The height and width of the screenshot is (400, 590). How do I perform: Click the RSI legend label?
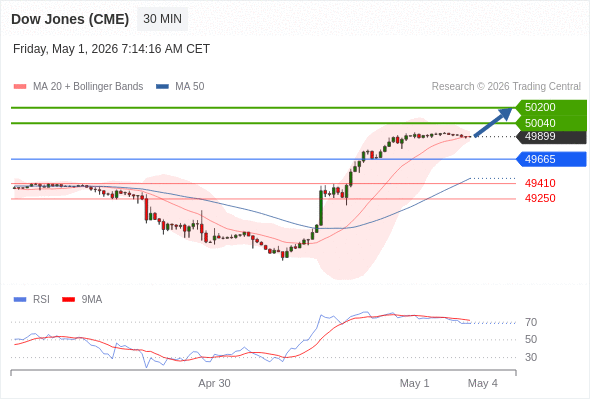pos(41,300)
